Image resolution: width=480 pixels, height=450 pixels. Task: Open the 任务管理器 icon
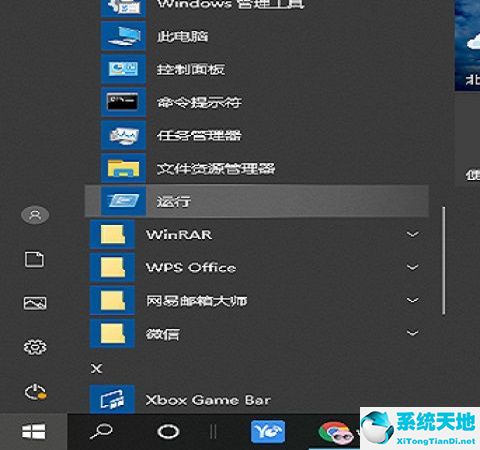click(123, 135)
